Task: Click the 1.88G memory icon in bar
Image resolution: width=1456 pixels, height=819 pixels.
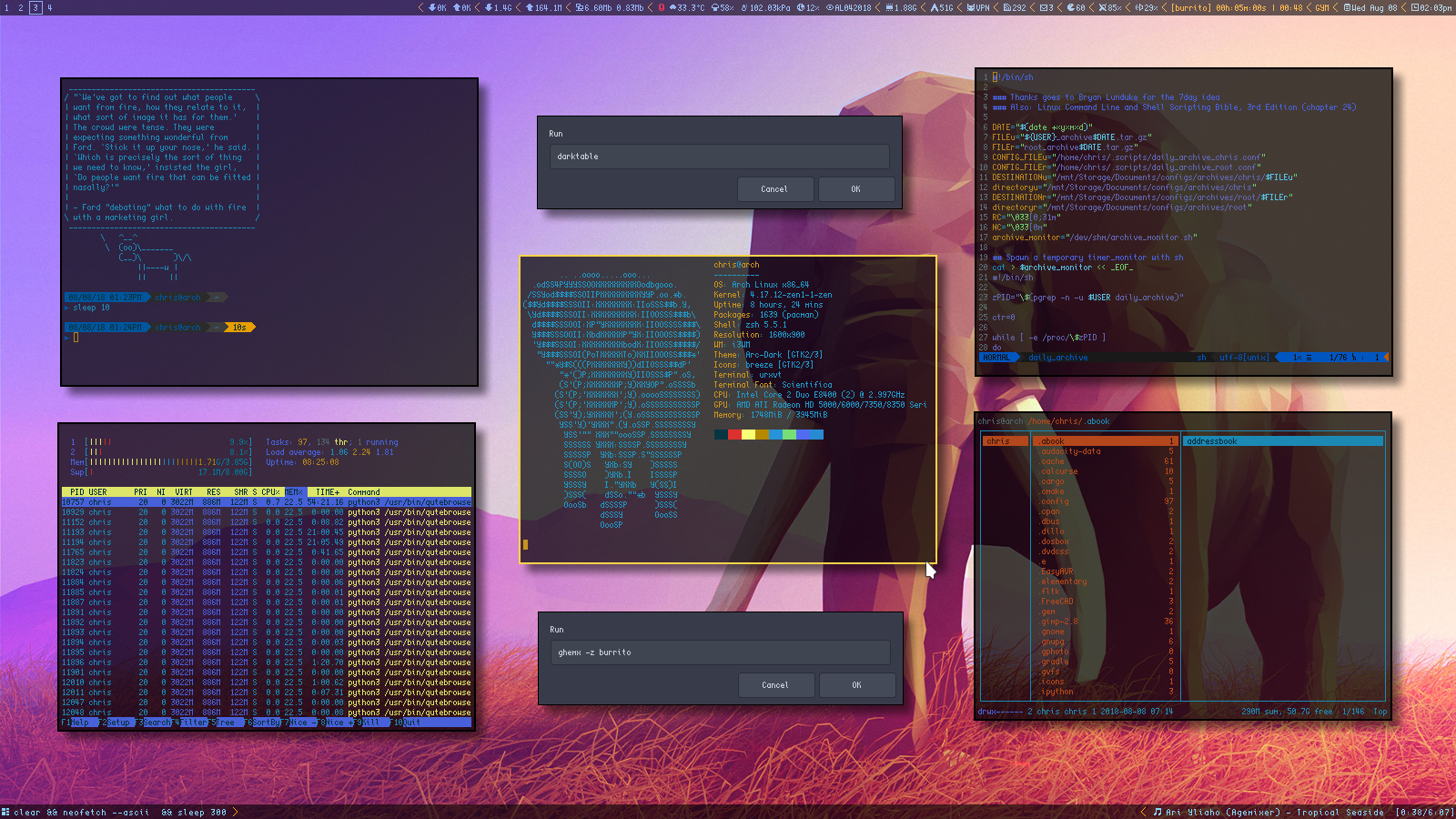Action: tap(889, 7)
